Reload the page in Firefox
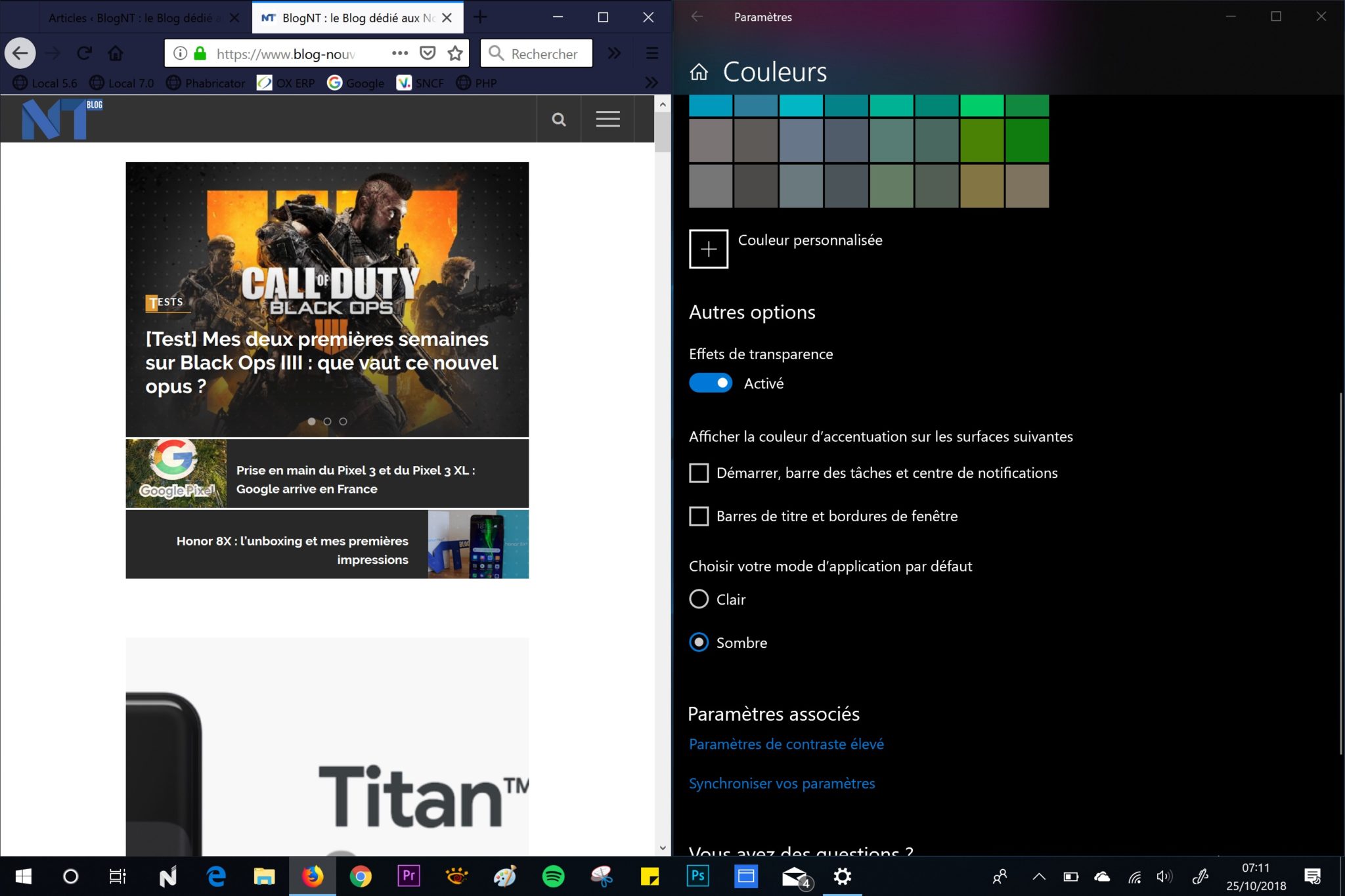This screenshot has width=1345, height=896. pos(84,53)
